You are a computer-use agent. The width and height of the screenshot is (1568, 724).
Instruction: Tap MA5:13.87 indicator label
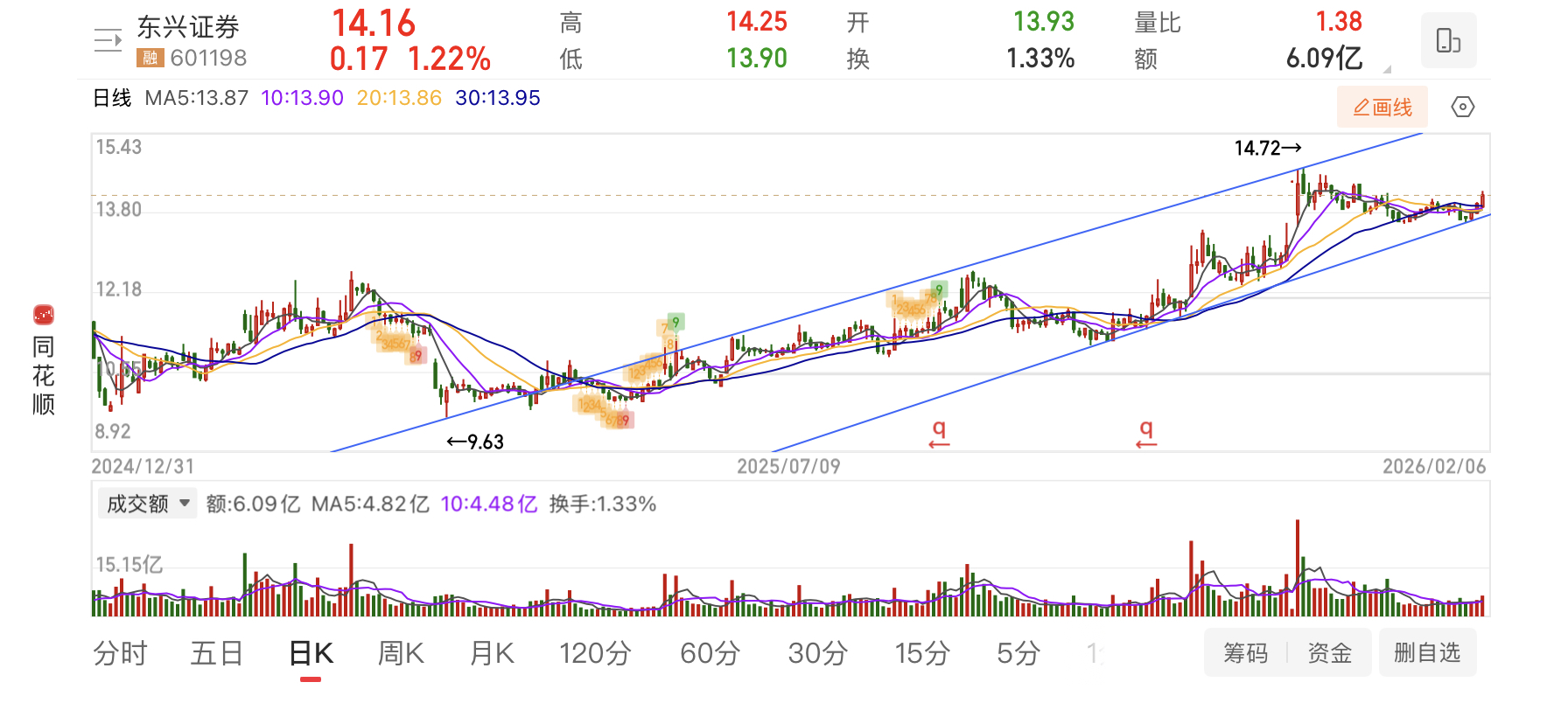coord(197,98)
